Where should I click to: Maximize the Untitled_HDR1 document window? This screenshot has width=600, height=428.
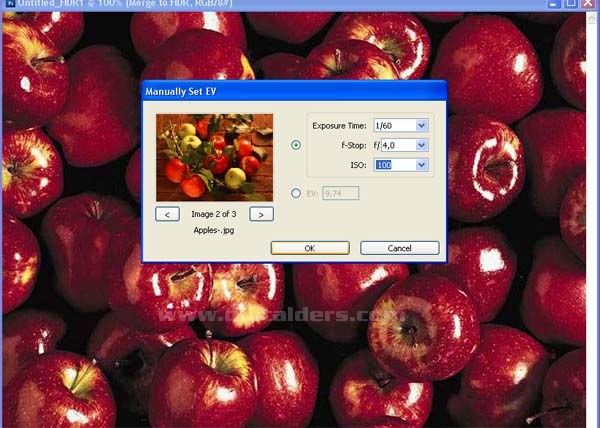[x=571, y=3]
